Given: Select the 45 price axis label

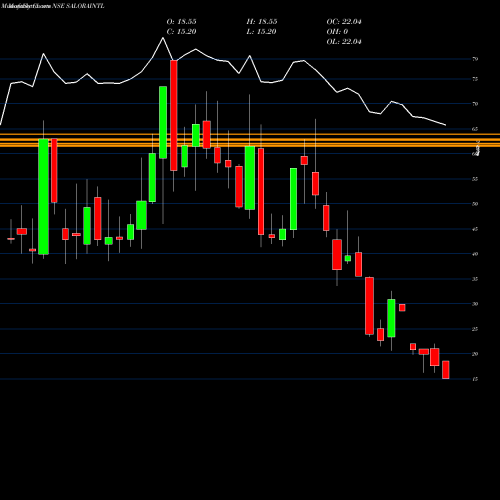Looking at the screenshot, I should tap(475, 229).
